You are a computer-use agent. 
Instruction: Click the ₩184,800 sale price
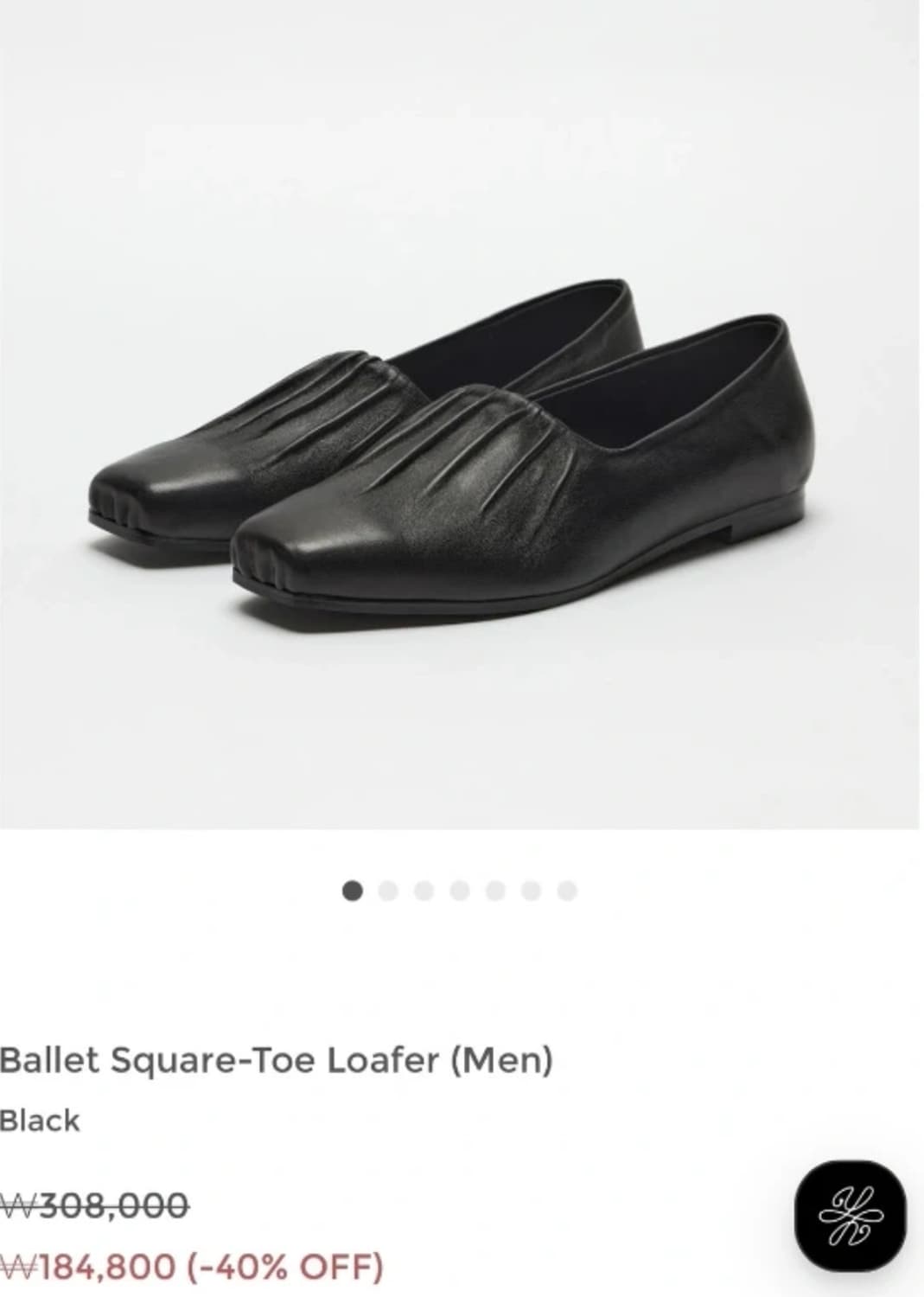[x=87, y=1268]
